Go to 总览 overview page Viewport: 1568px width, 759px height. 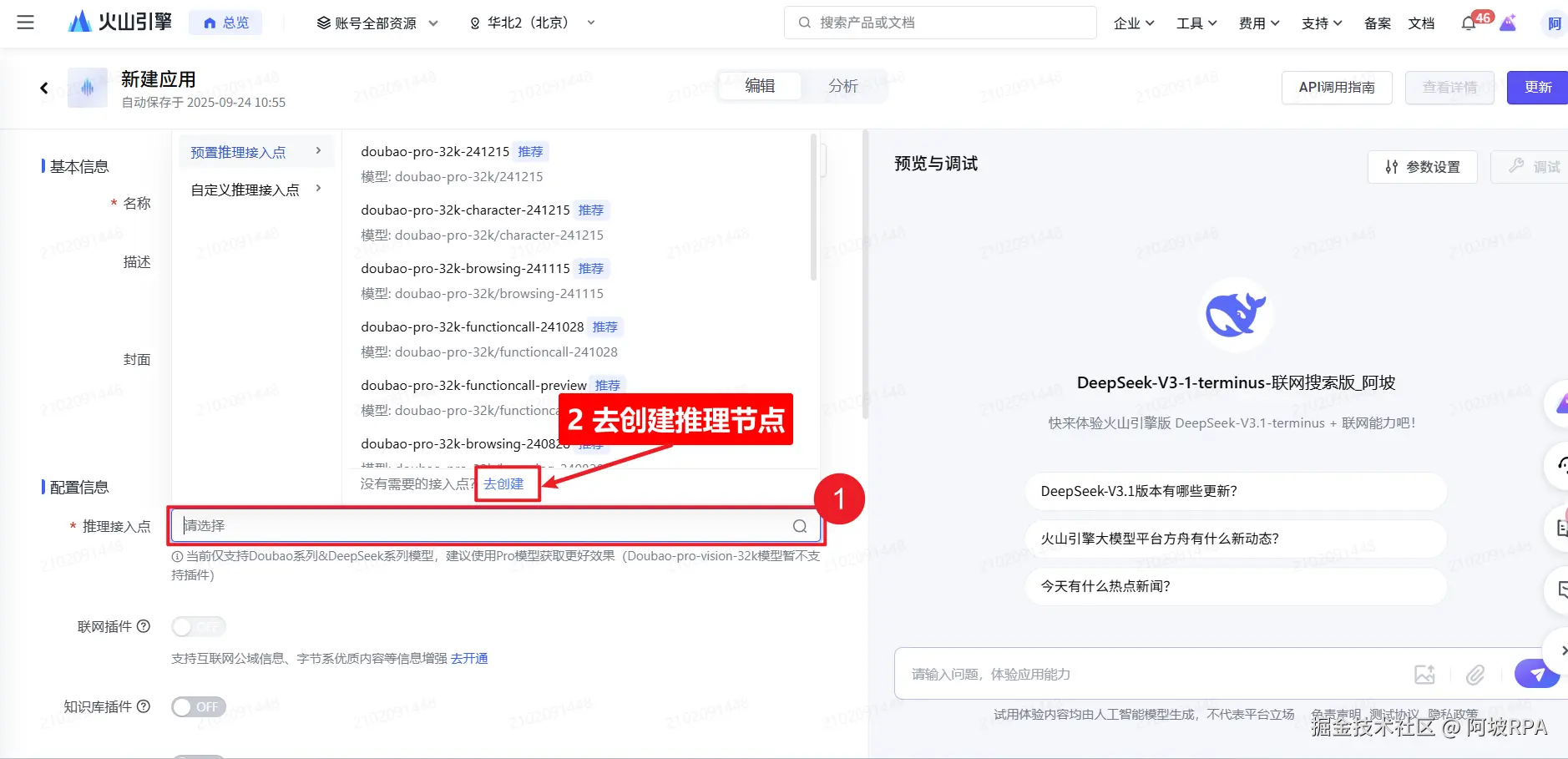coord(225,23)
